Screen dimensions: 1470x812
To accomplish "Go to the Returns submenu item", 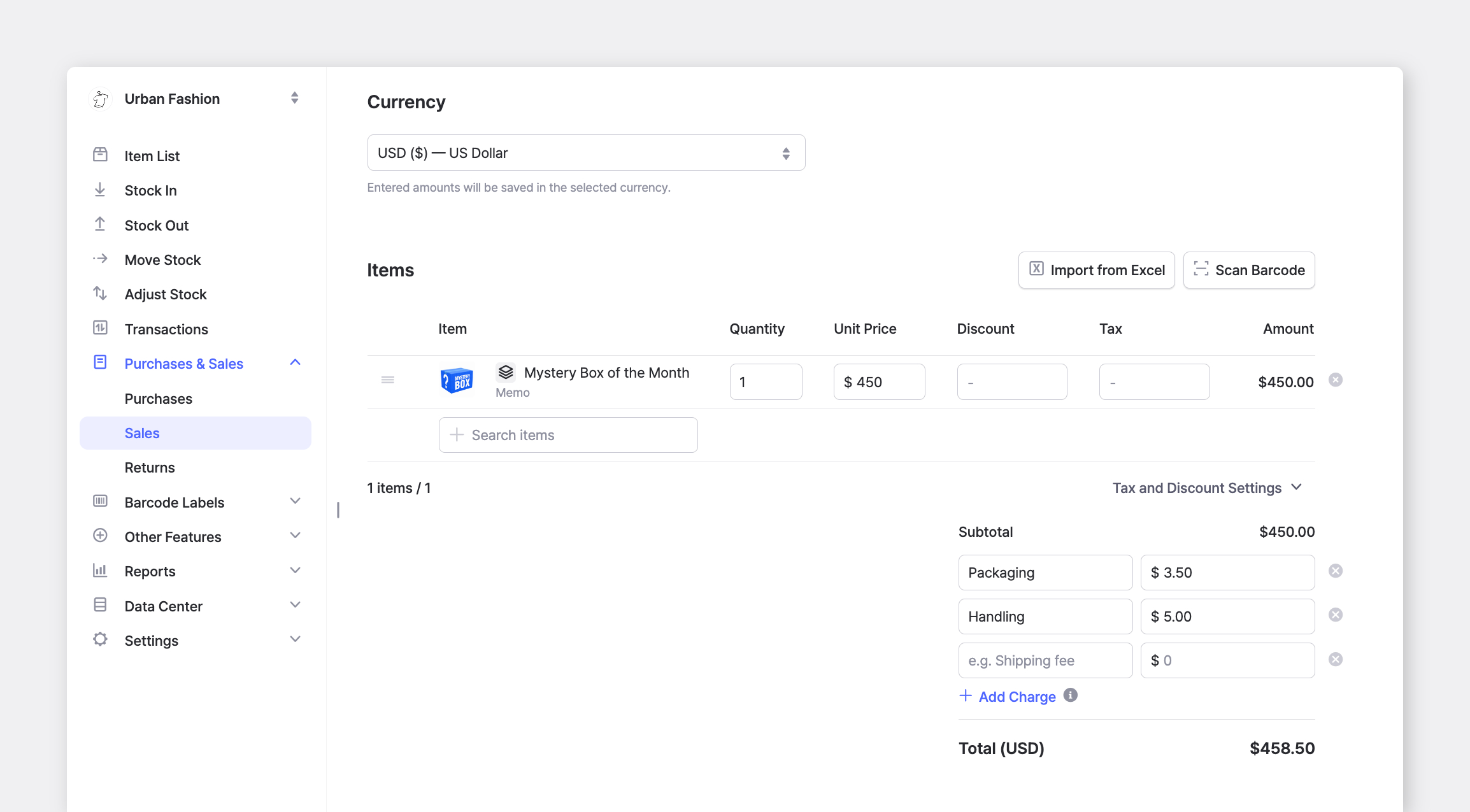I will (x=150, y=467).
